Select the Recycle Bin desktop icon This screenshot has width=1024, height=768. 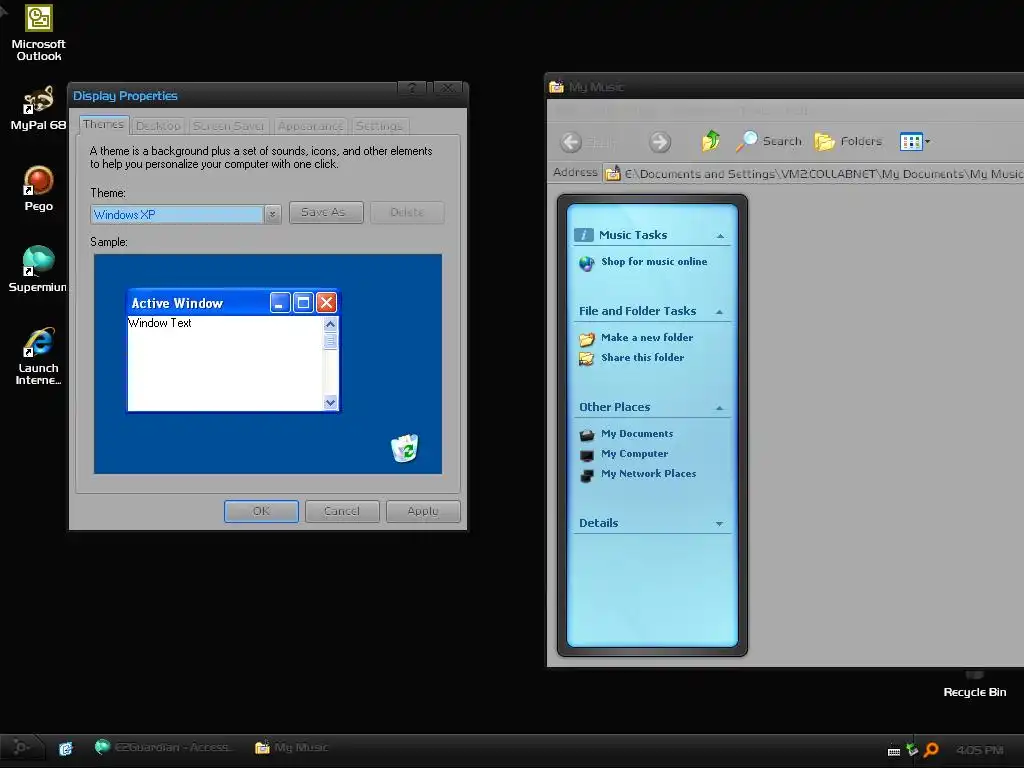[x=974, y=684]
